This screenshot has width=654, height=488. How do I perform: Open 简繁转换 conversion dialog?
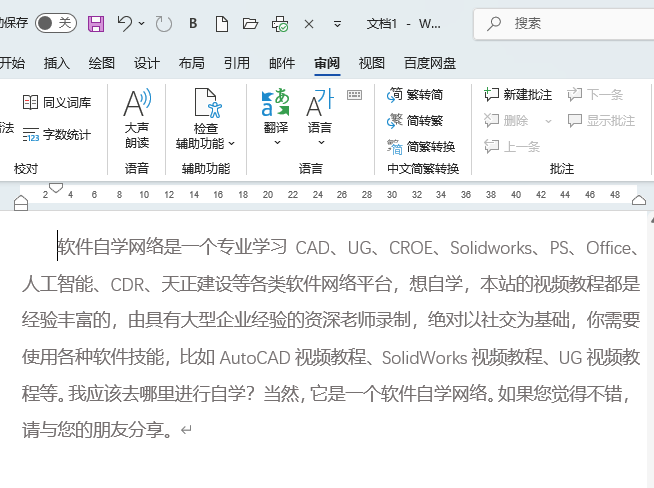pyautogui.click(x=421, y=146)
